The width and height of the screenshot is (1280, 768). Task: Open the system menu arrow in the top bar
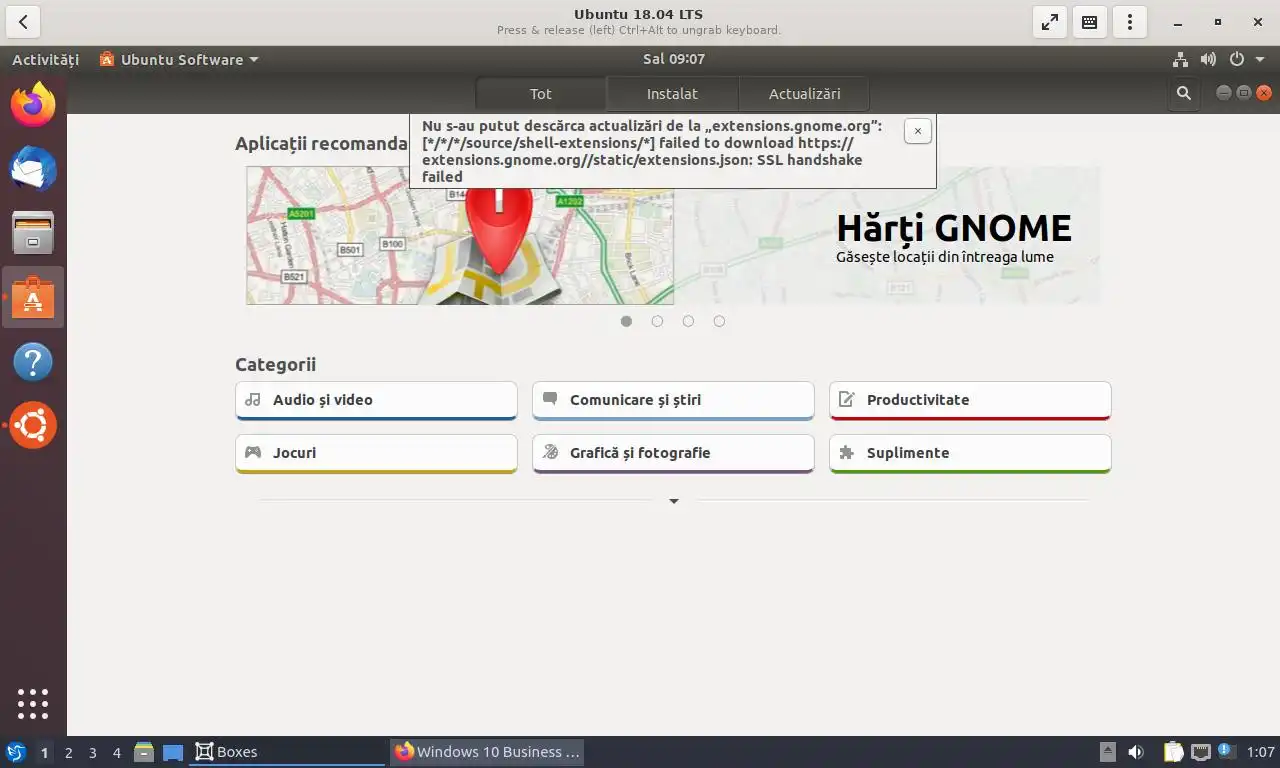pos(1259,59)
